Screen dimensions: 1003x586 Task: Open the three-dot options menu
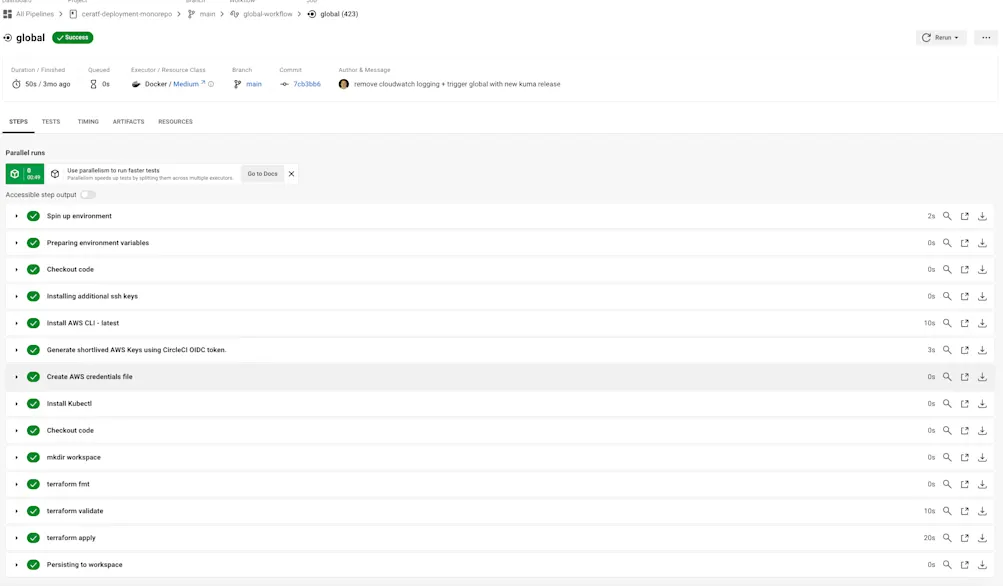point(985,37)
